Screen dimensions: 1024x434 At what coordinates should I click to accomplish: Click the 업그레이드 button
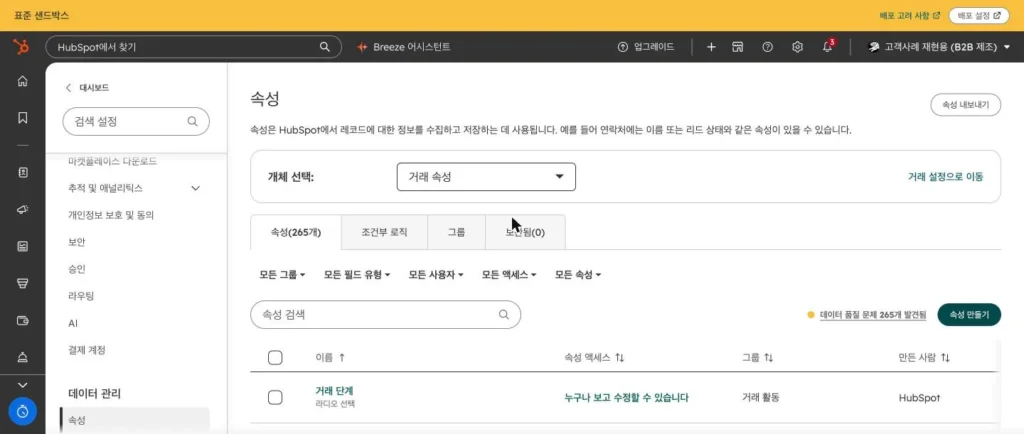(x=645, y=47)
